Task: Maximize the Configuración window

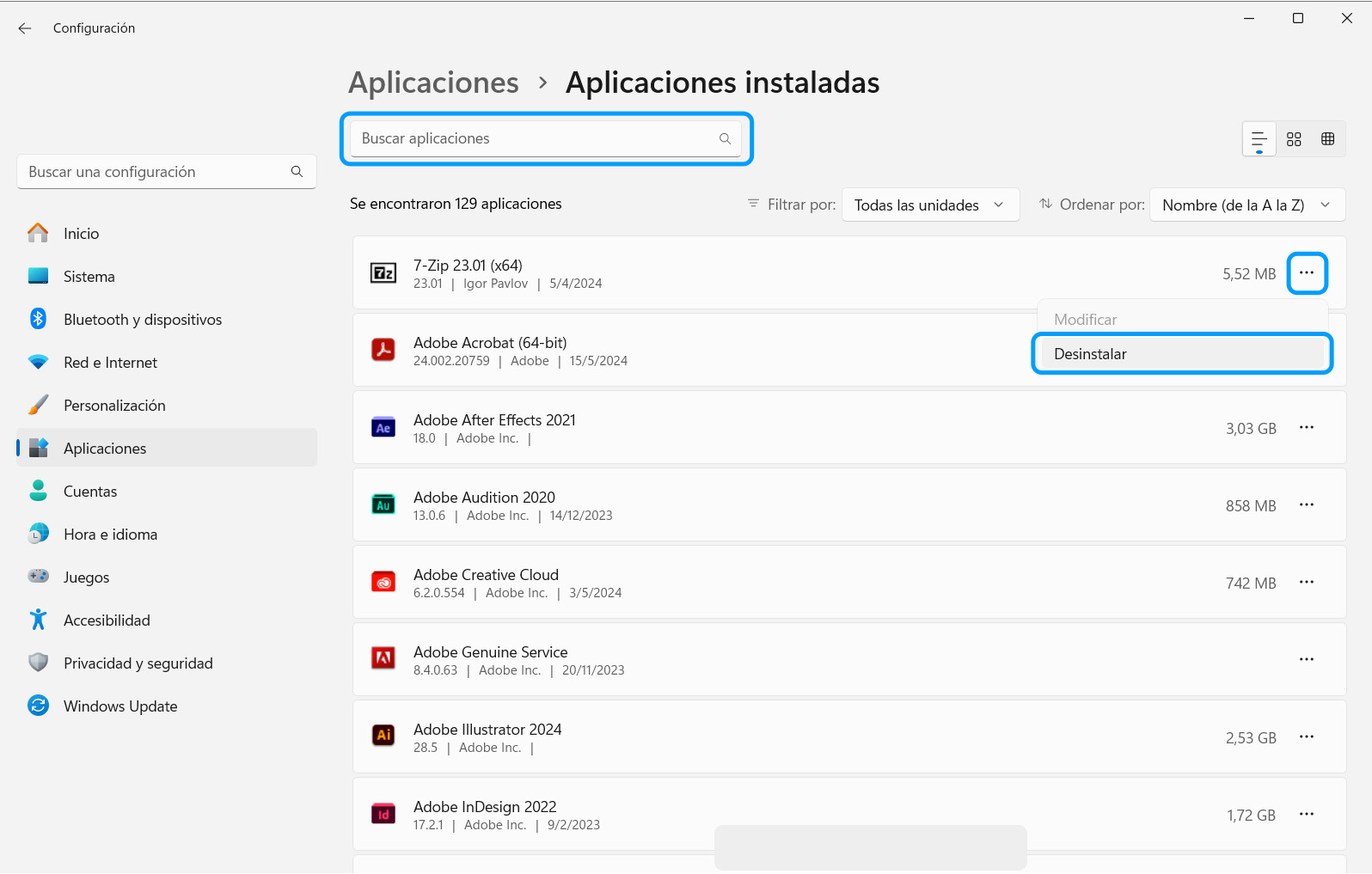Action: pyautogui.click(x=1298, y=18)
